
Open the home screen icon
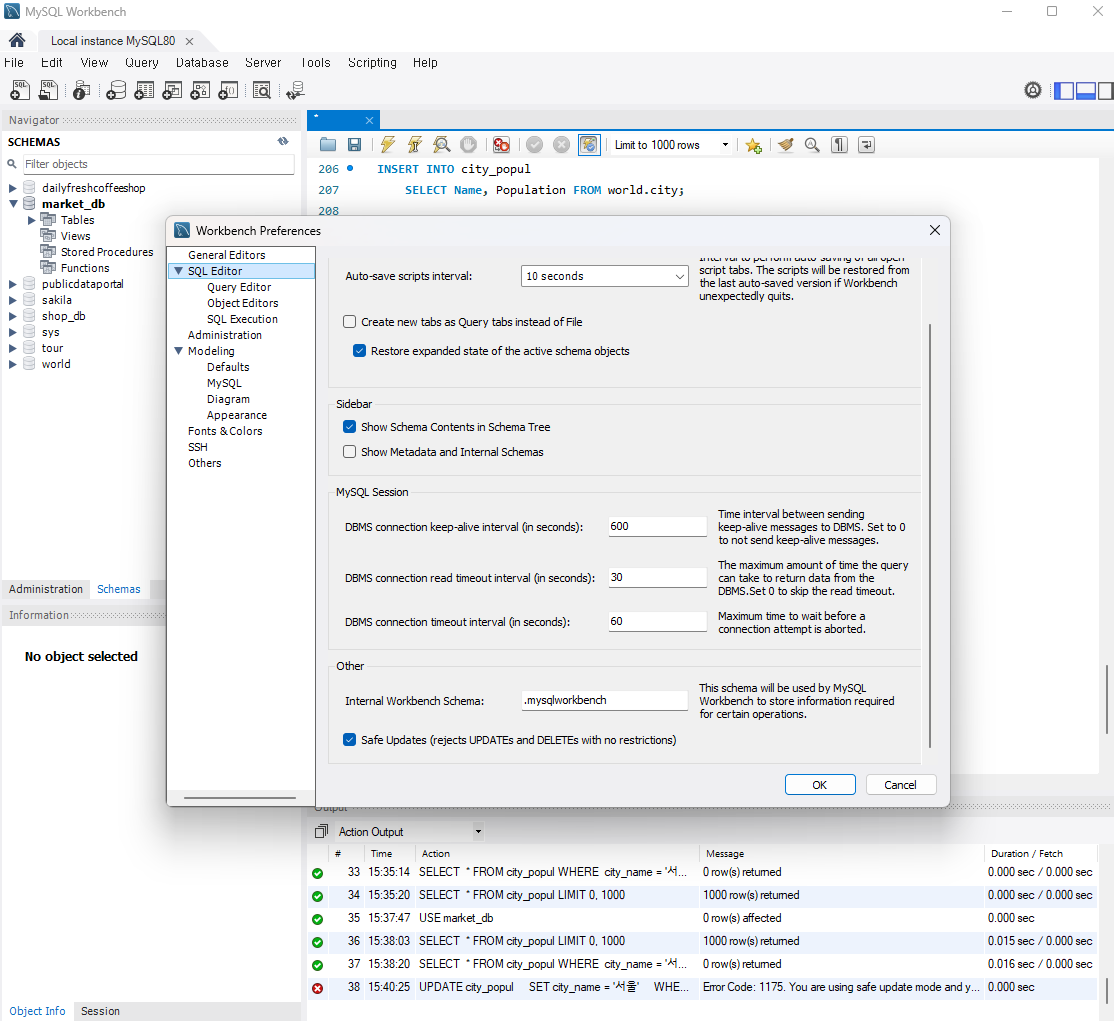click(17, 40)
